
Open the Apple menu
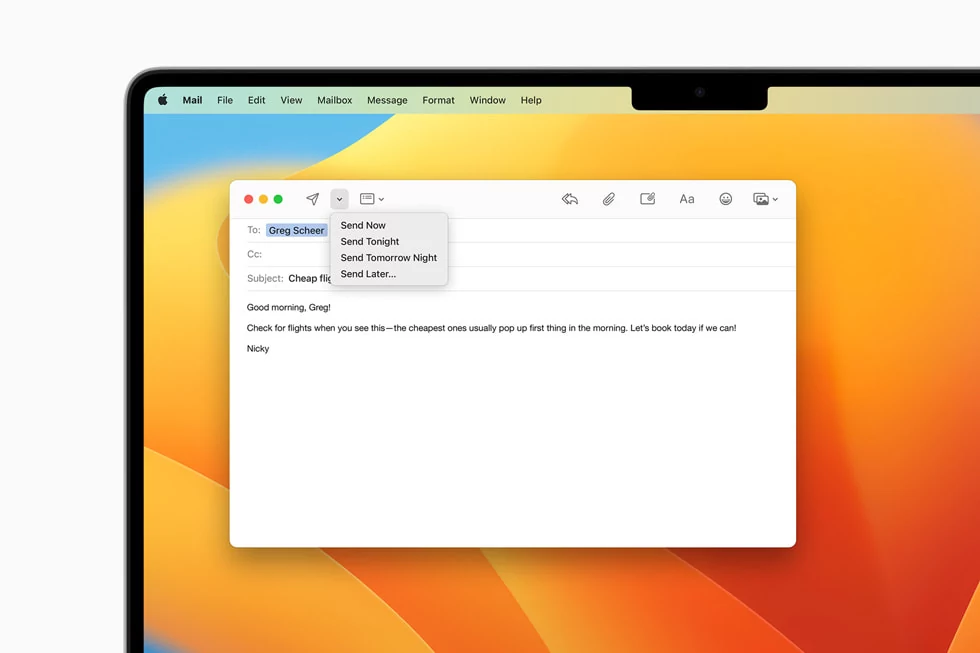[x=162, y=100]
